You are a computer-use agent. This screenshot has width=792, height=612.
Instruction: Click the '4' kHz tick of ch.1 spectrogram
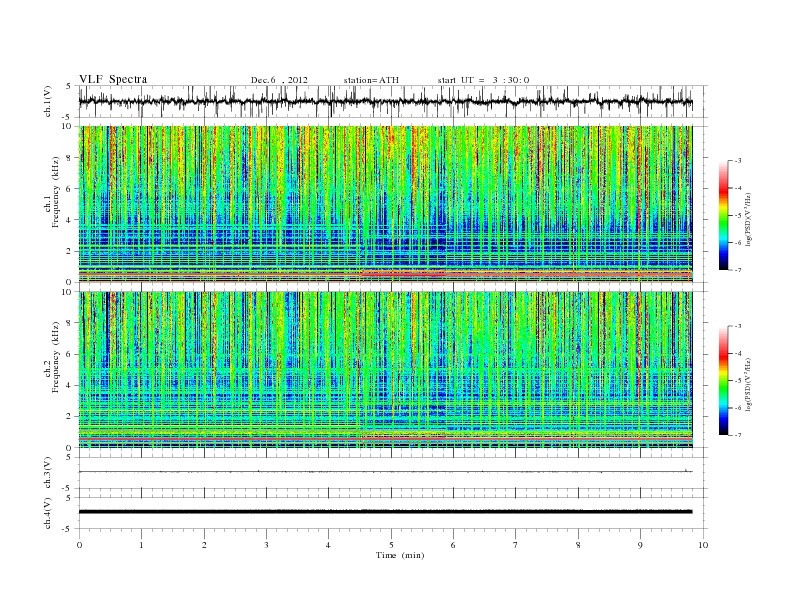point(70,220)
